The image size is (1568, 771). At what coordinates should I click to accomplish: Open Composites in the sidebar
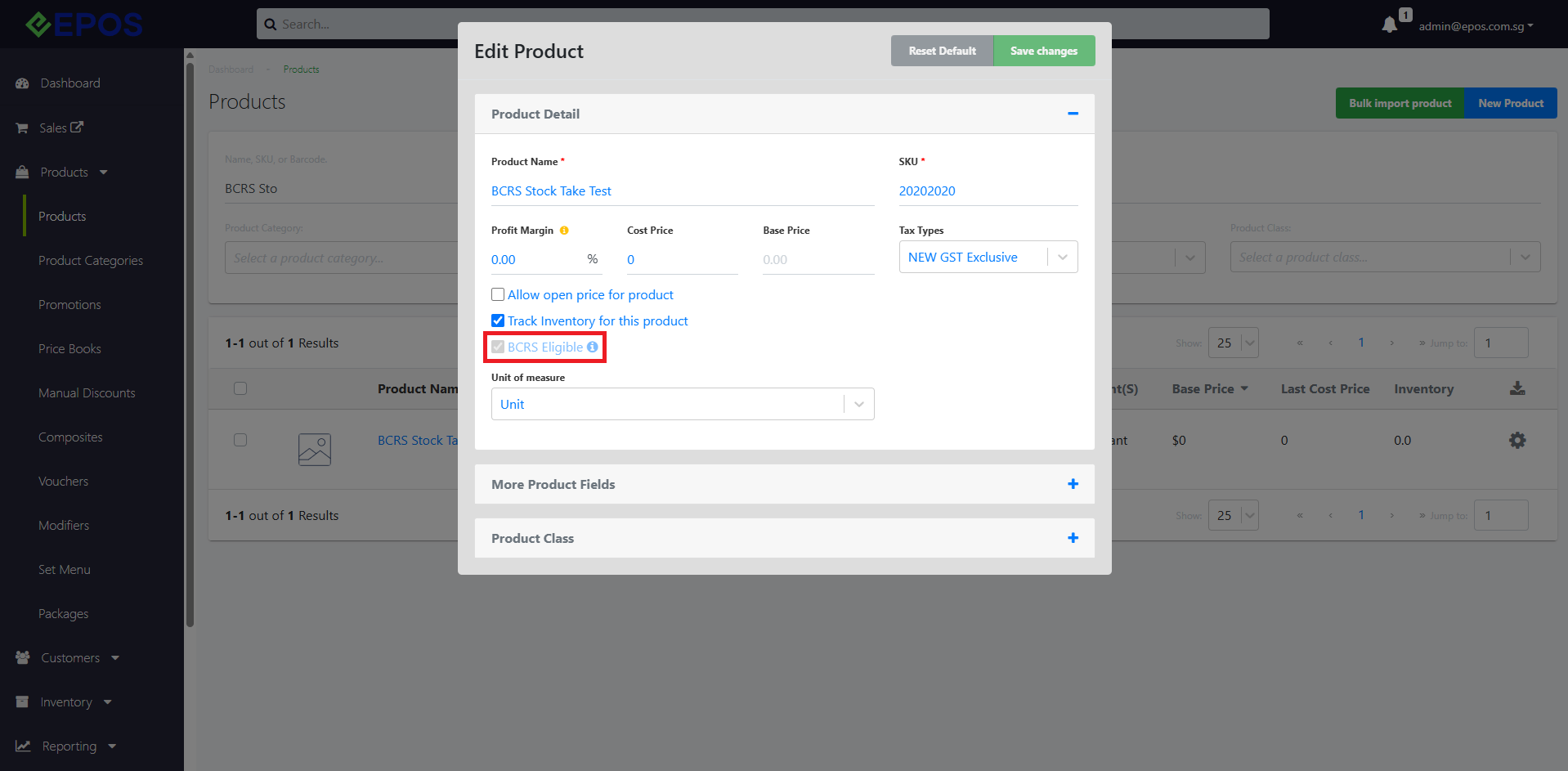pos(70,437)
